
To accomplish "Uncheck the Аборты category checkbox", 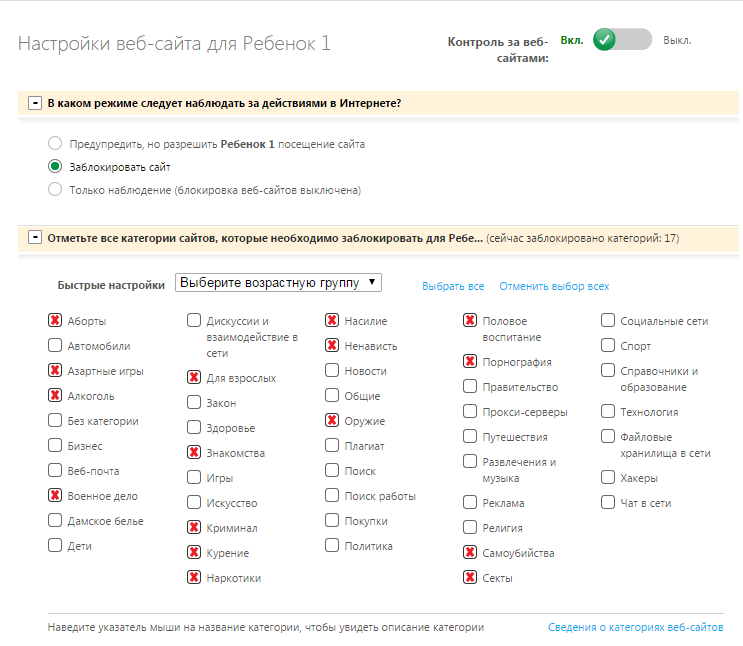I will [55, 321].
